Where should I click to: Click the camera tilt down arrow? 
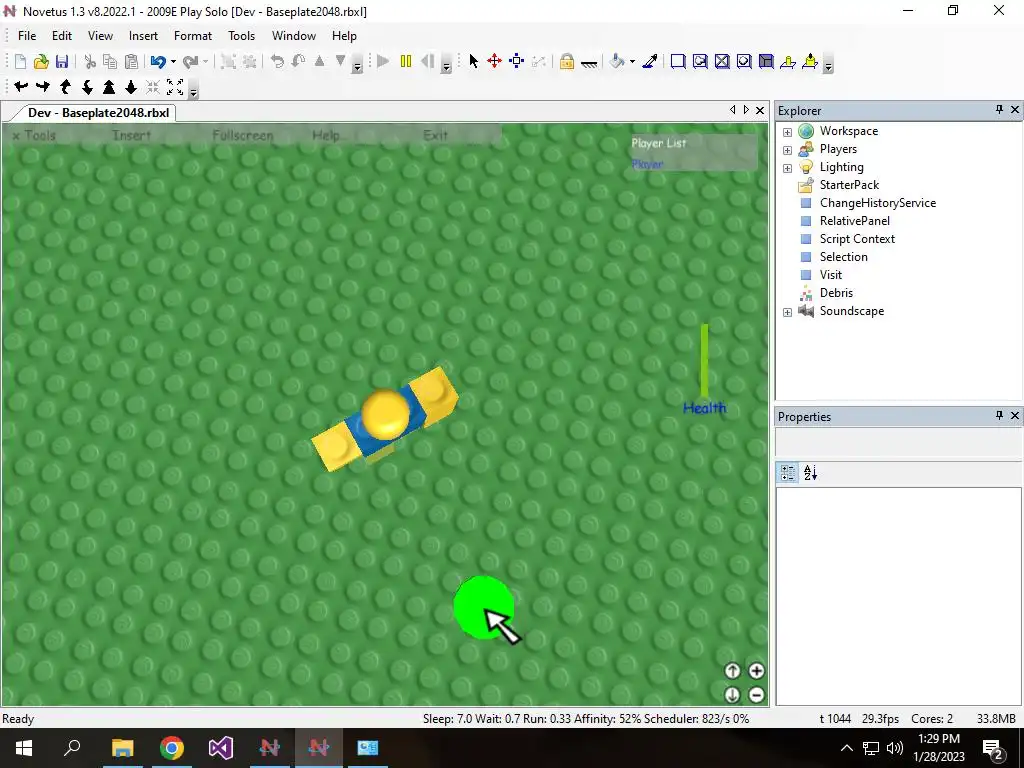pos(87,86)
